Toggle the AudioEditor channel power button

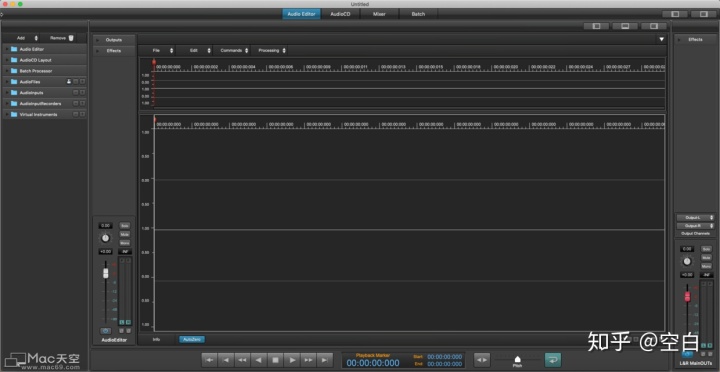click(106, 331)
